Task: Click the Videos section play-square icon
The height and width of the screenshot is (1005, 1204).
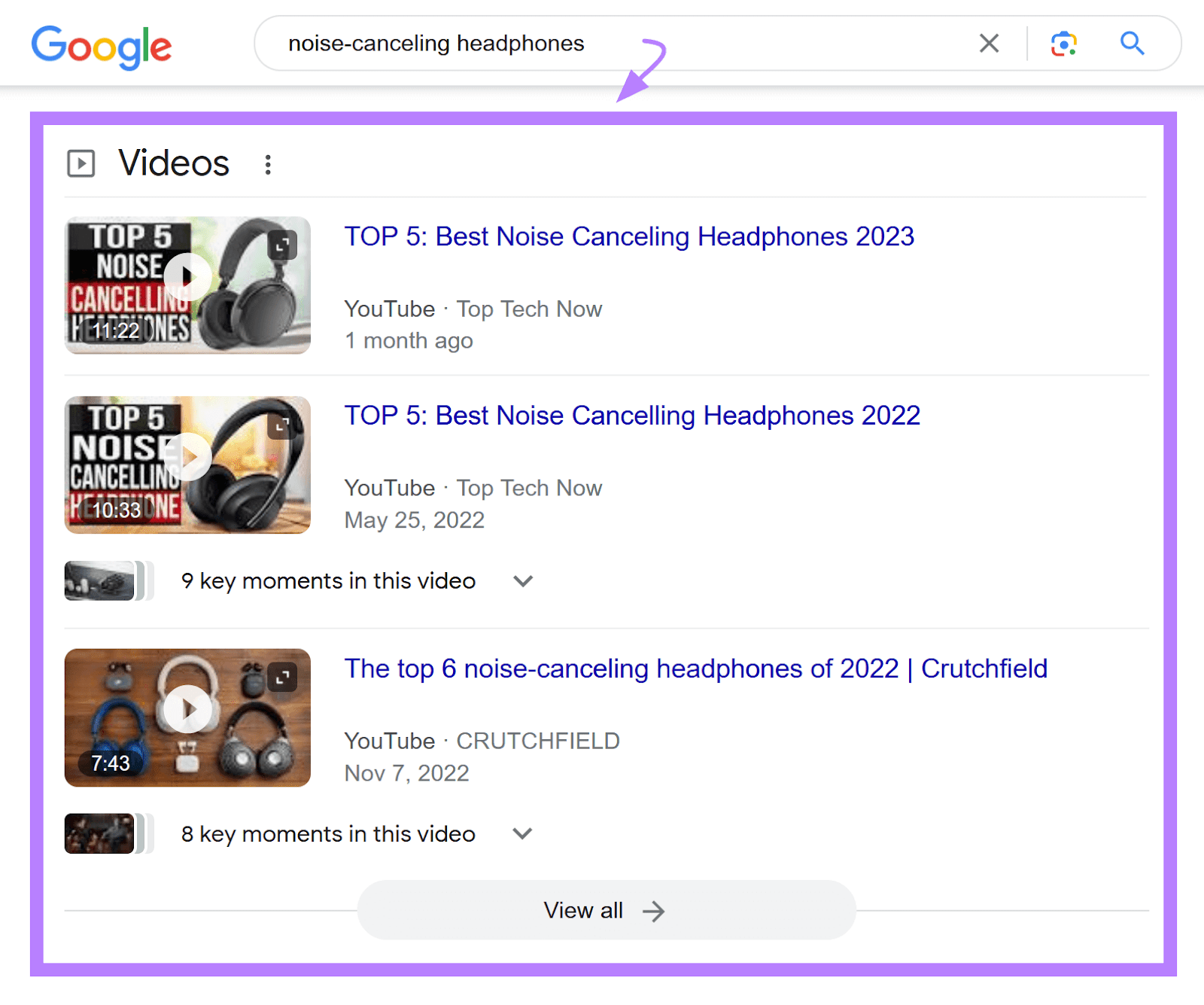Action: pos(81,163)
